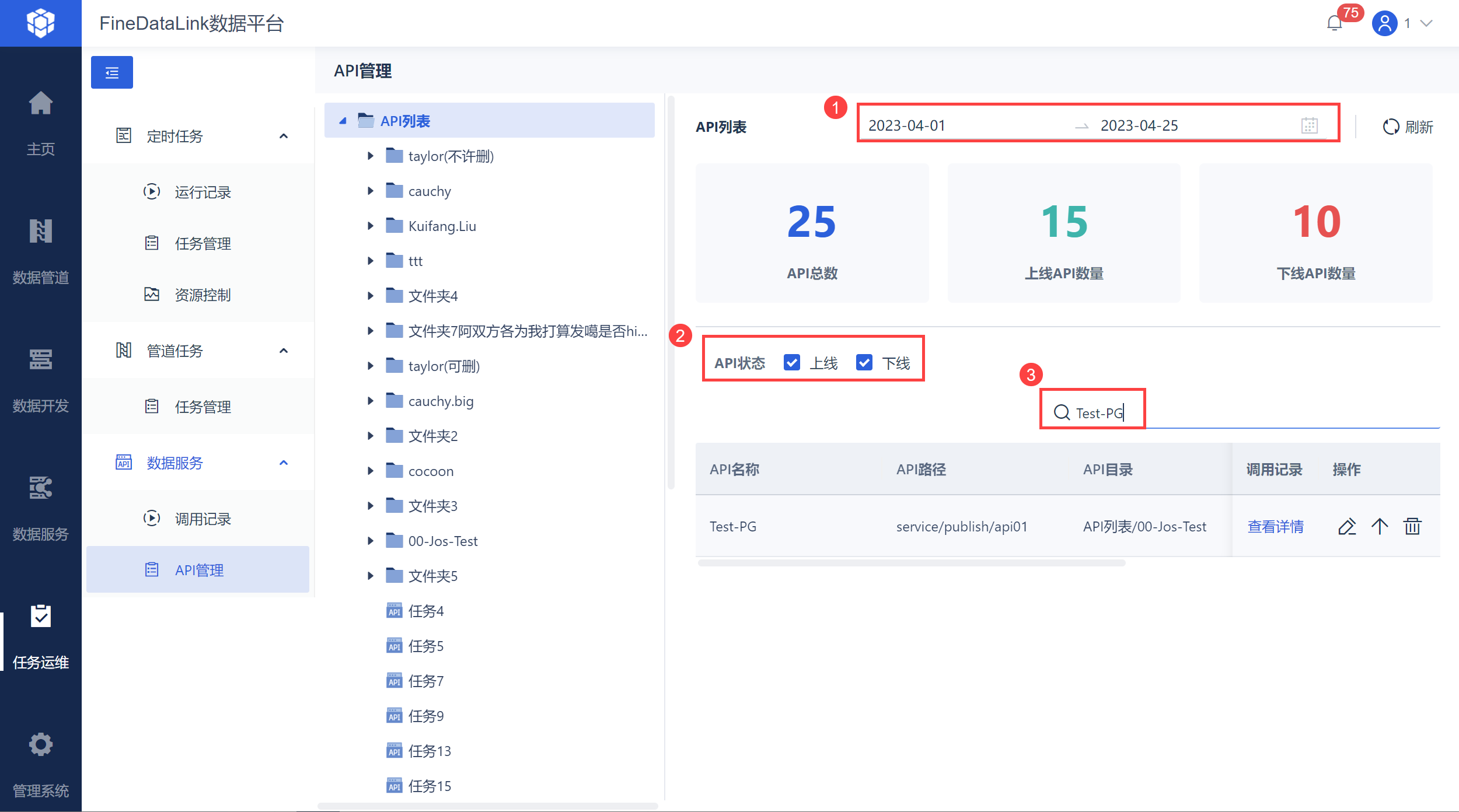Open 资源控制 menu item
The height and width of the screenshot is (812, 1459).
pos(198,295)
